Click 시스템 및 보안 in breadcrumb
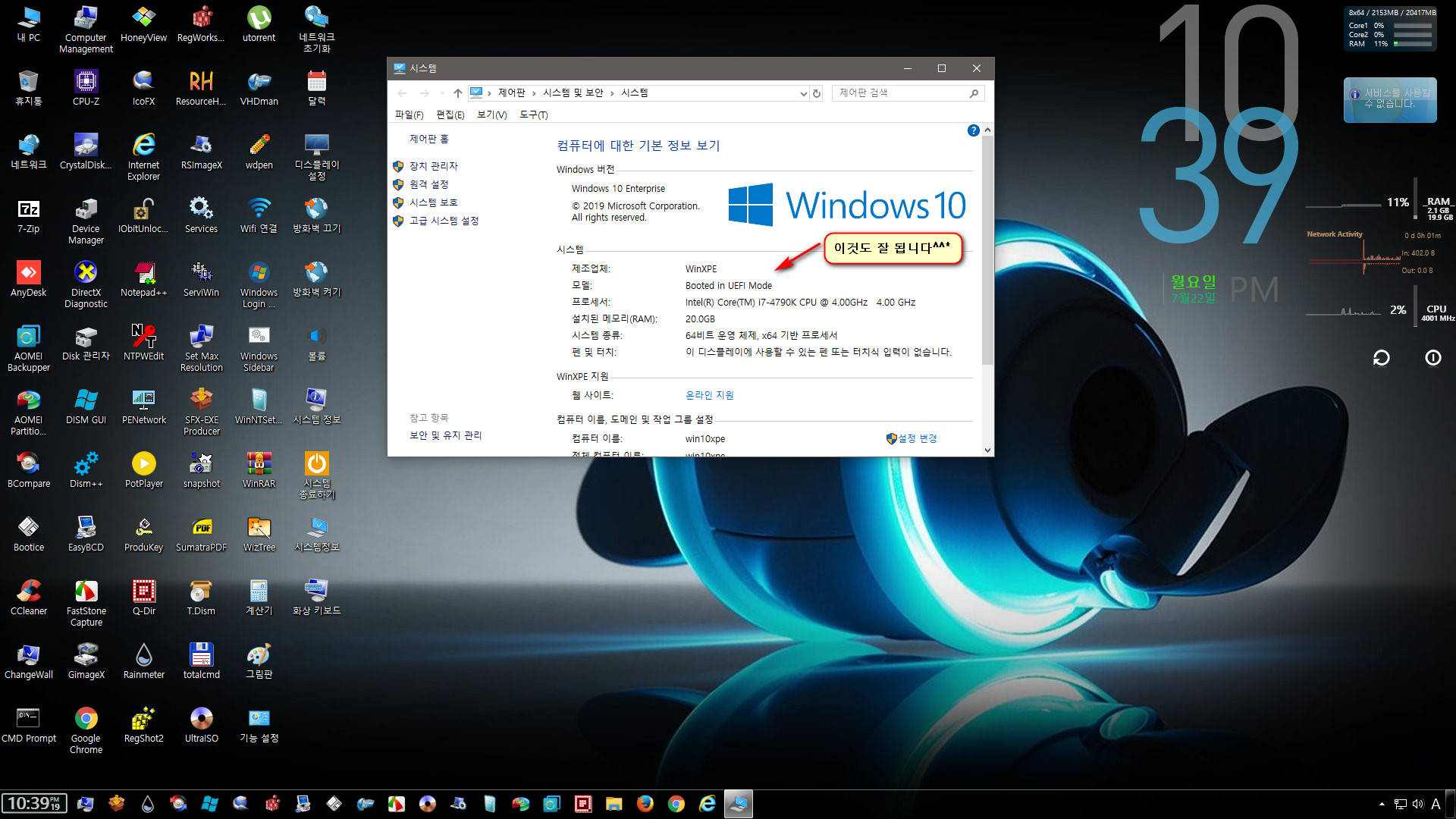This screenshot has height=819, width=1456. click(573, 93)
